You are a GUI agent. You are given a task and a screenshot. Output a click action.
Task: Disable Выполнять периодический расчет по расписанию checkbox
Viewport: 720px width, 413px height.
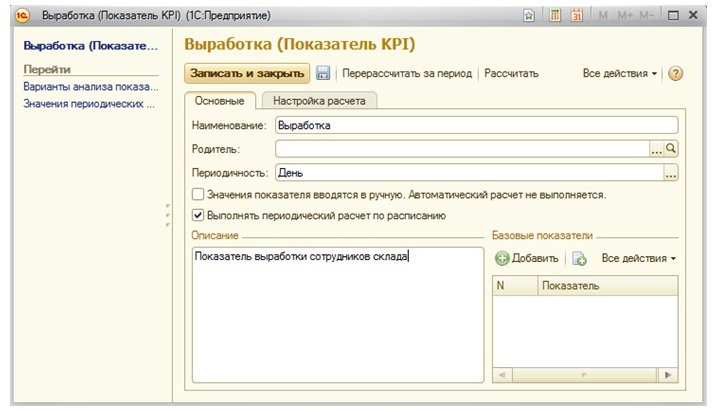[x=198, y=215]
